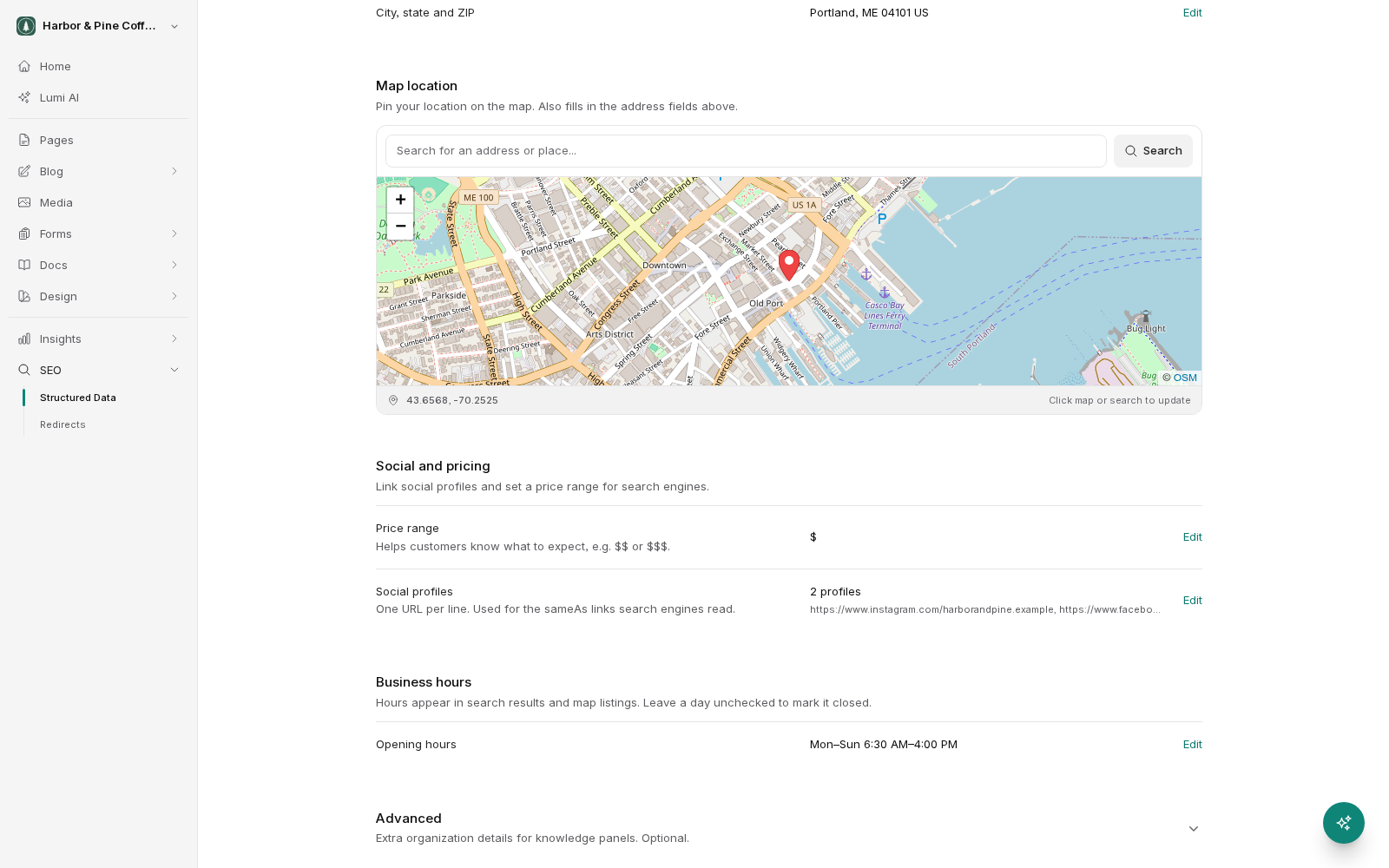
Task: Zoom out on the map
Action: tap(400, 226)
